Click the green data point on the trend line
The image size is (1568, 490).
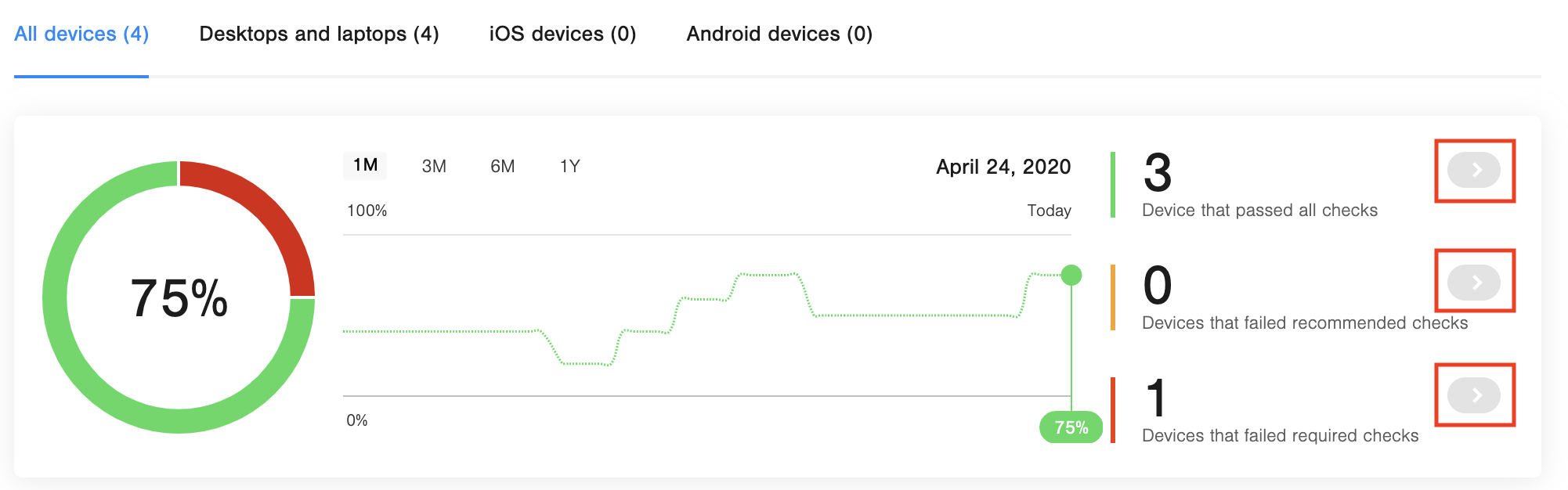pyautogui.click(x=1071, y=275)
